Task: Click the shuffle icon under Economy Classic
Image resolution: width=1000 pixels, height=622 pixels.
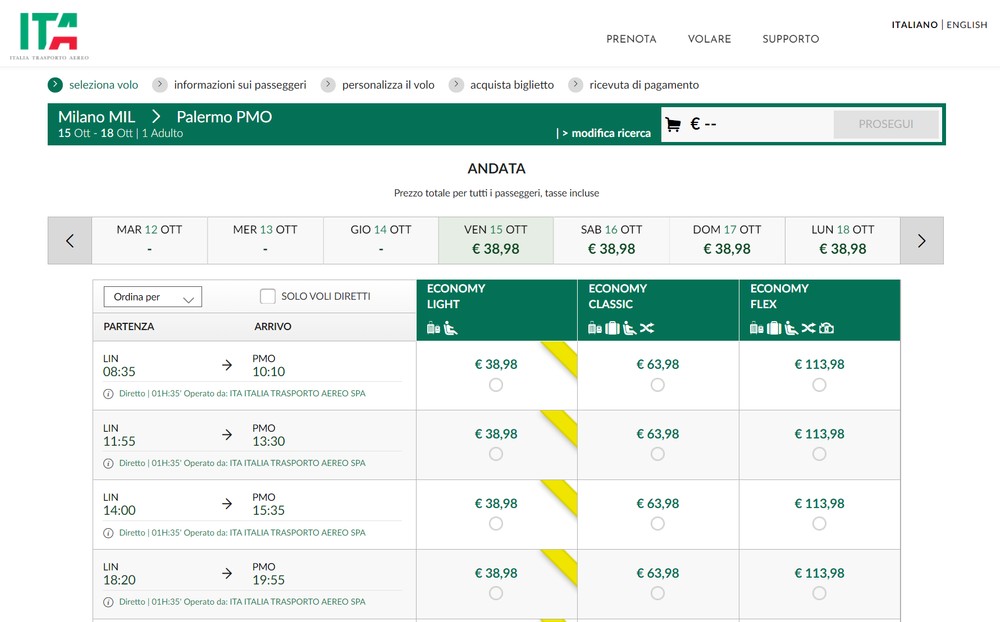Action: click(647, 328)
